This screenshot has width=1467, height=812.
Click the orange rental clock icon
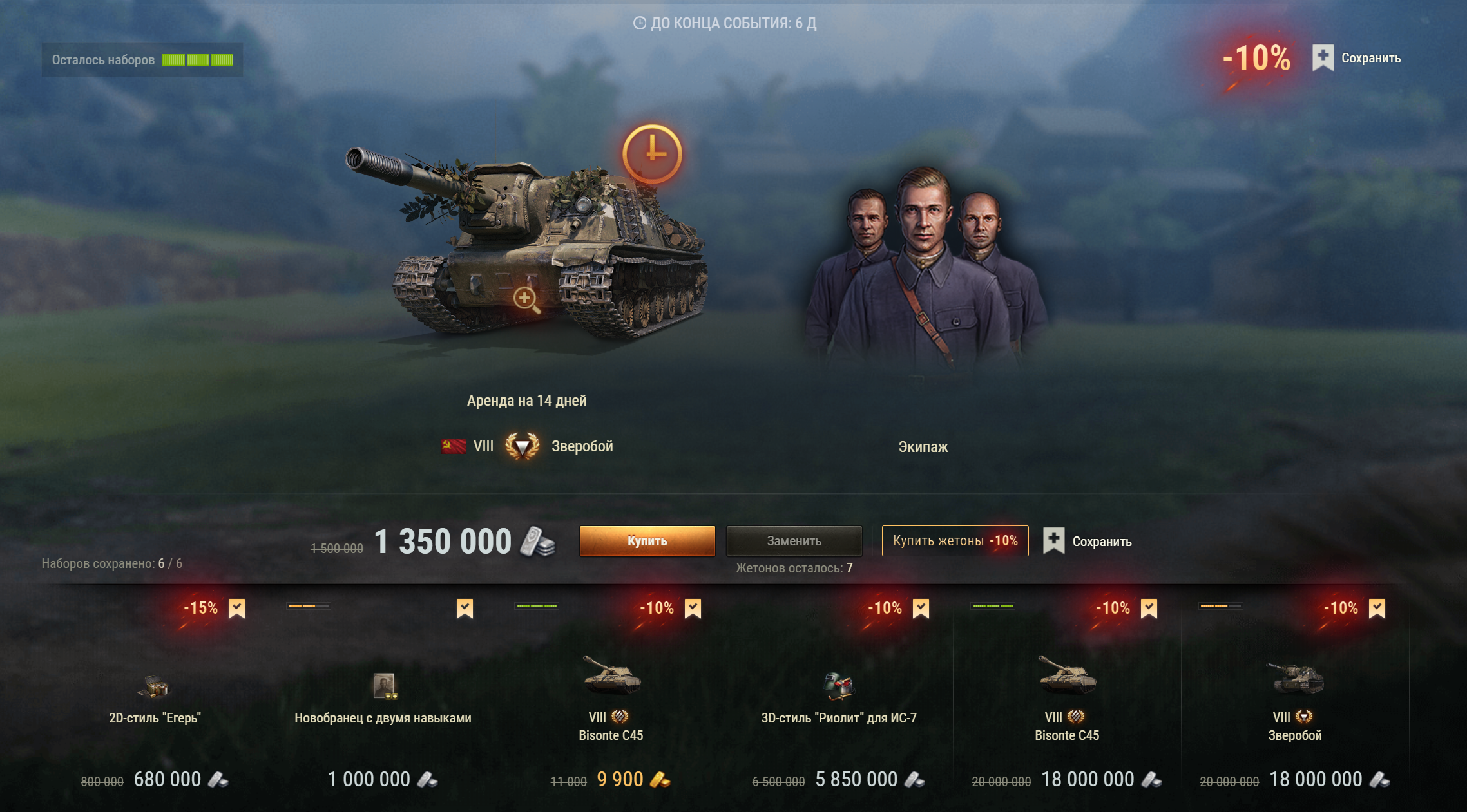(652, 154)
